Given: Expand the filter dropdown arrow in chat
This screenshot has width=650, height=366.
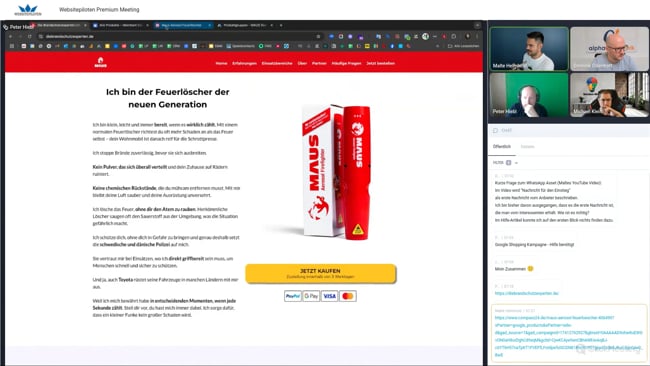Looking at the screenshot, I should (516, 163).
